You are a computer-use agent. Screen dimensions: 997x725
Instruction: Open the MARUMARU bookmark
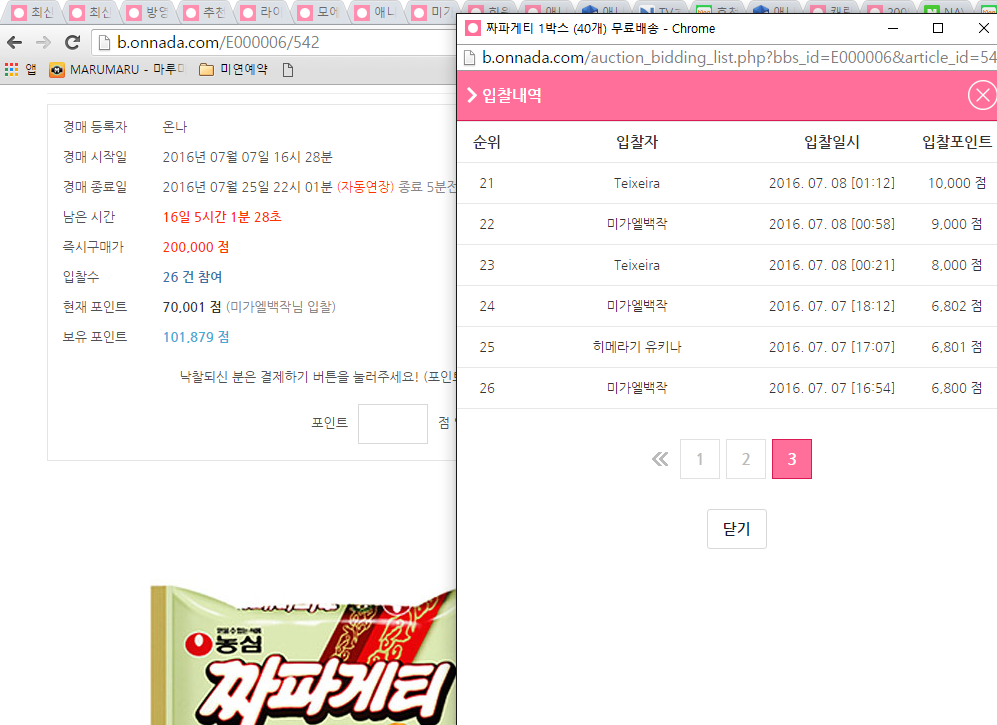pyautogui.click(x=116, y=70)
